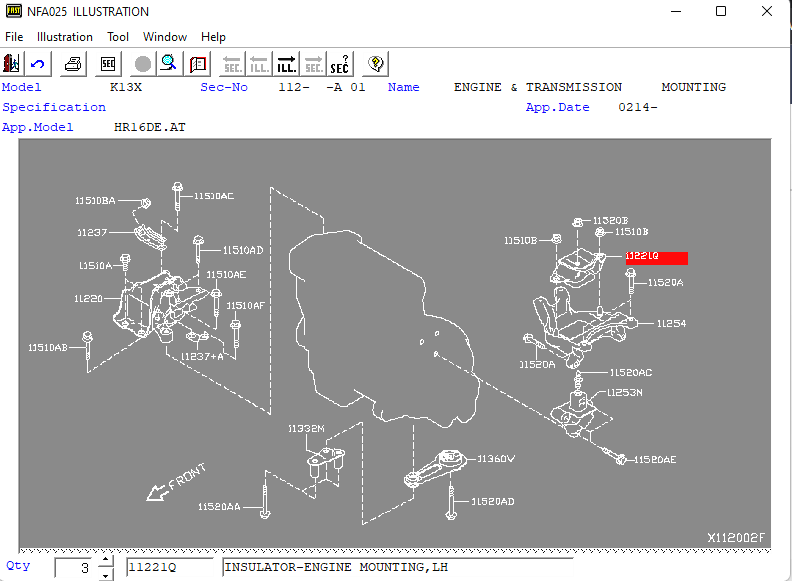Image resolution: width=792 pixels, height=581 pixels.
Task: Click the NFA025 application title icon
Action: pyautogui.click(x=14, y=11)
